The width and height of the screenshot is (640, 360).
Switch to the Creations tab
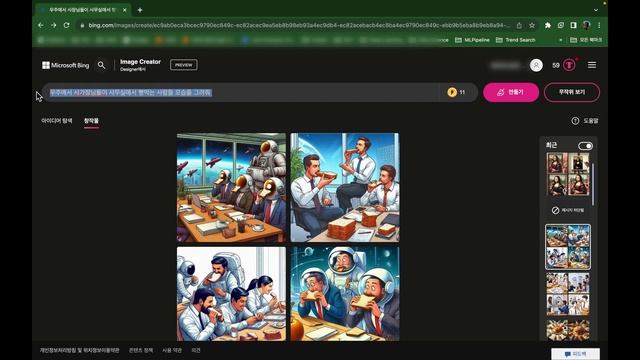pyautogui.click(x=91, y=121)
